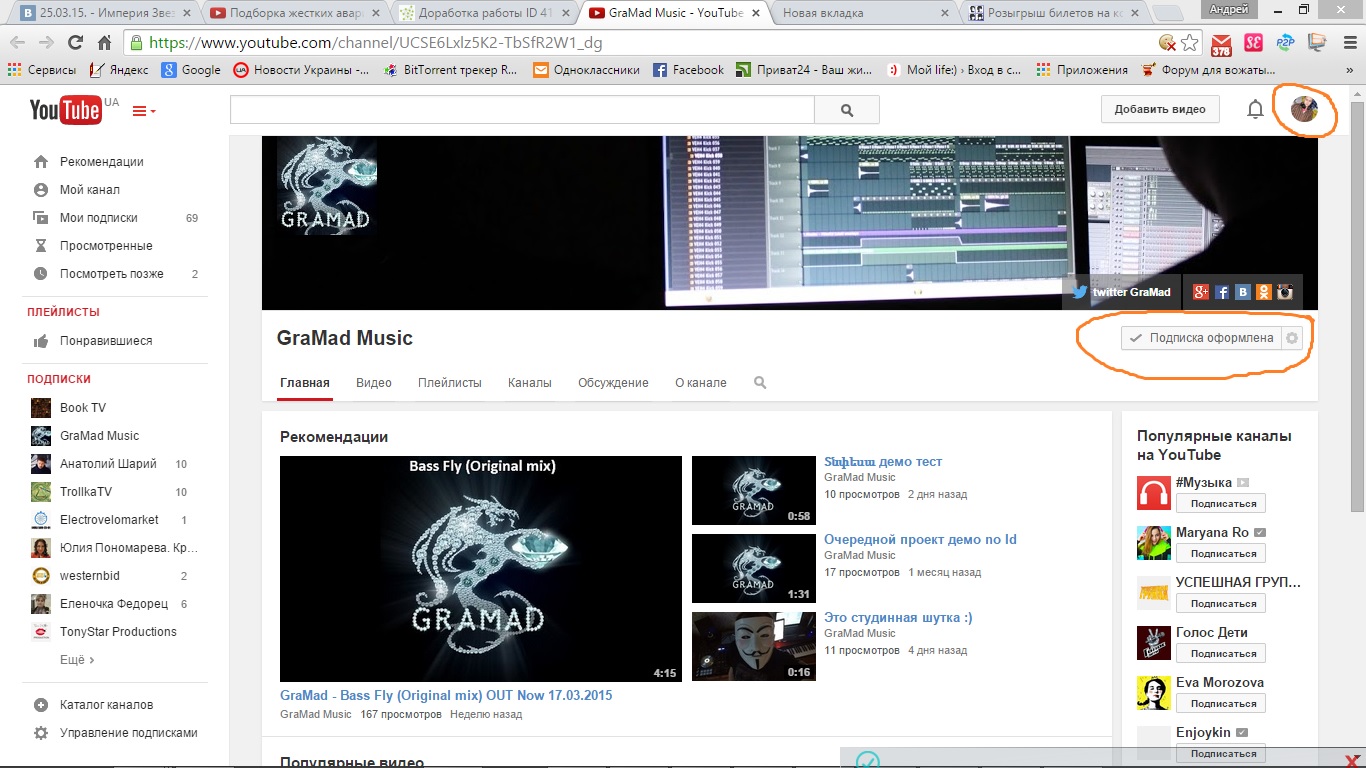Image resolution: width=1366 pixels, height=768 pixels.
Task: Open the P2P extension icon
Action: click(x=1285, y=43)
